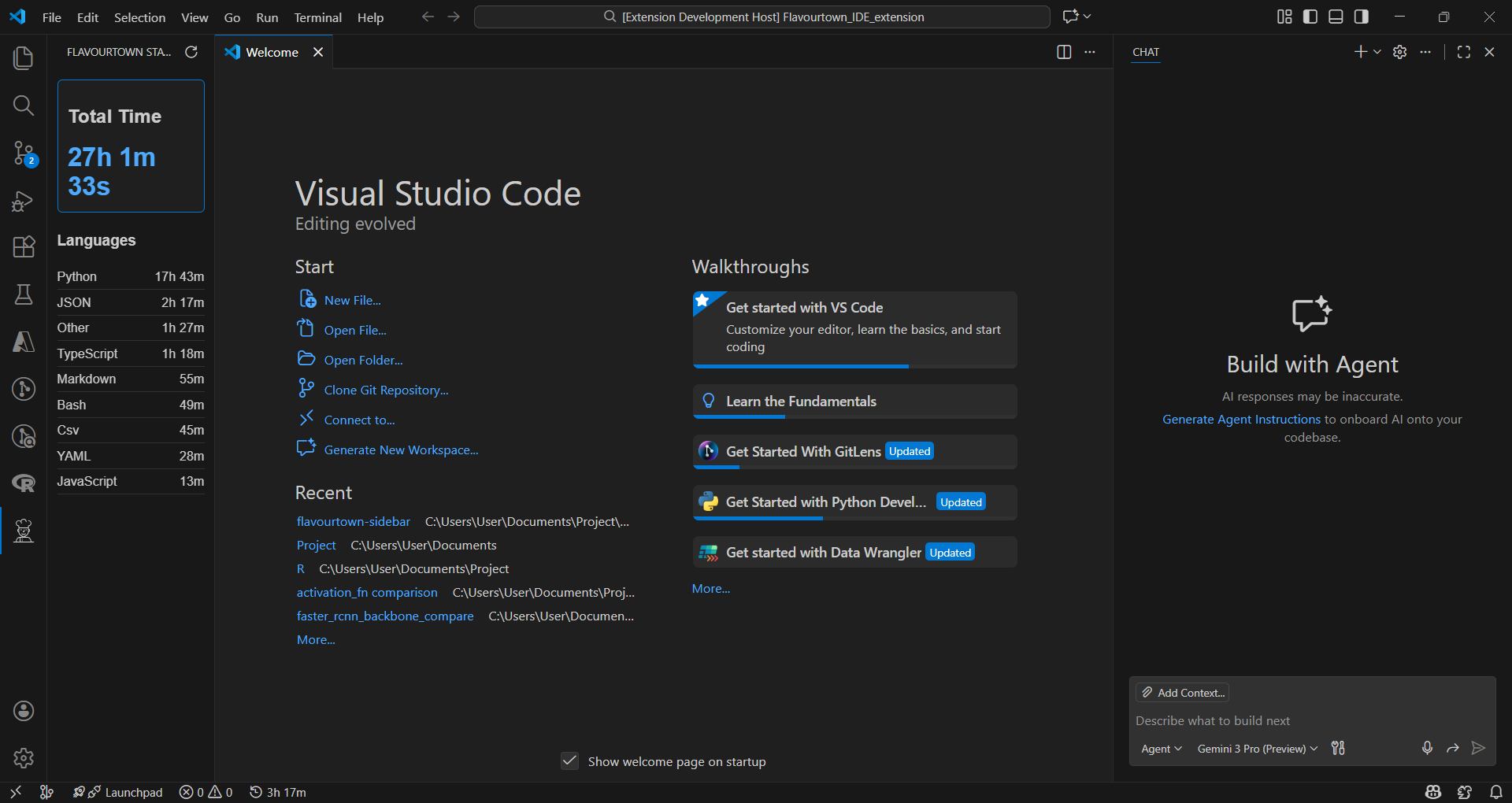Refresh the Flavourtown stats panel
This screenshot has width=1512, height=803.
point(191,52)
